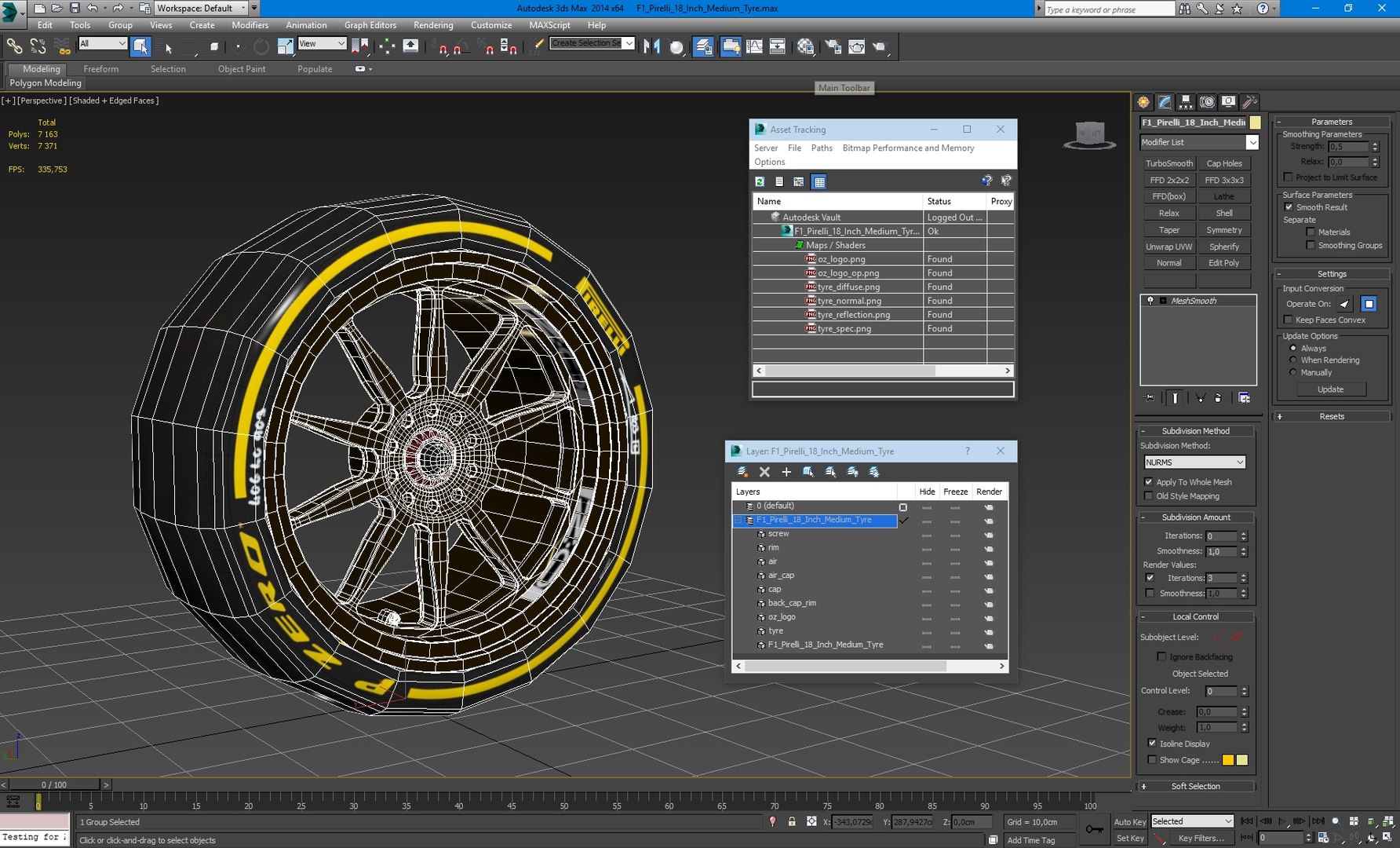The height and width of the screenshot is (848, 1400).
Task: Click Remove modifier from stack trash icon
Action: 1218,398
